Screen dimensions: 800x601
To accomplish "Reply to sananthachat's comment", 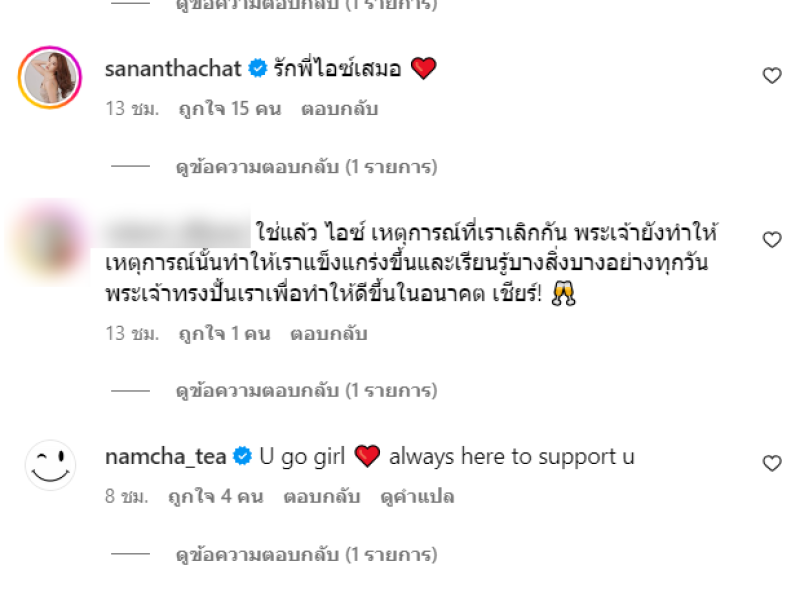I will pyautogui.click(x=339, y=109).
